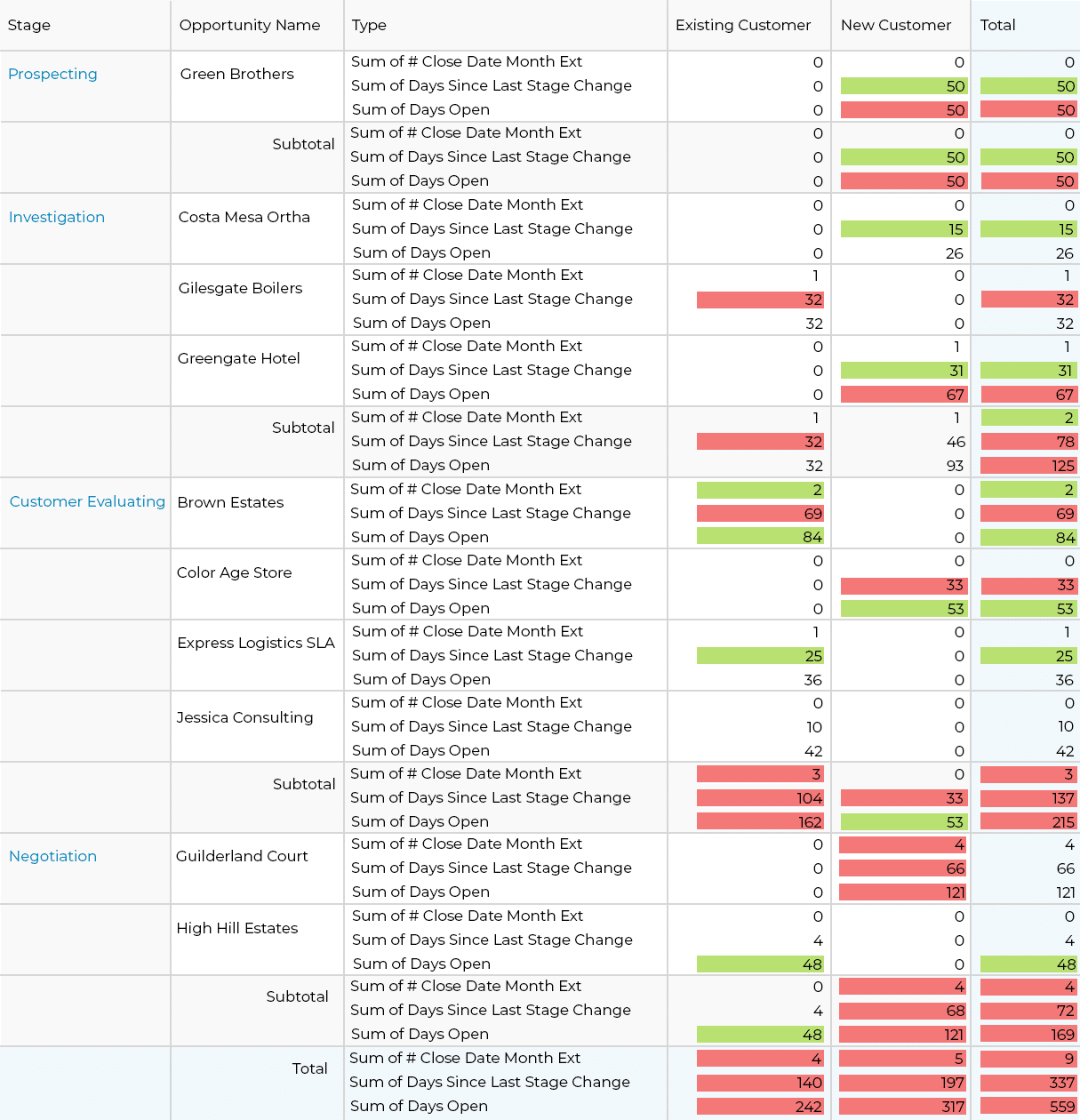
Task: Select the Brown Estates opportunity
Action: click(231, 503)
